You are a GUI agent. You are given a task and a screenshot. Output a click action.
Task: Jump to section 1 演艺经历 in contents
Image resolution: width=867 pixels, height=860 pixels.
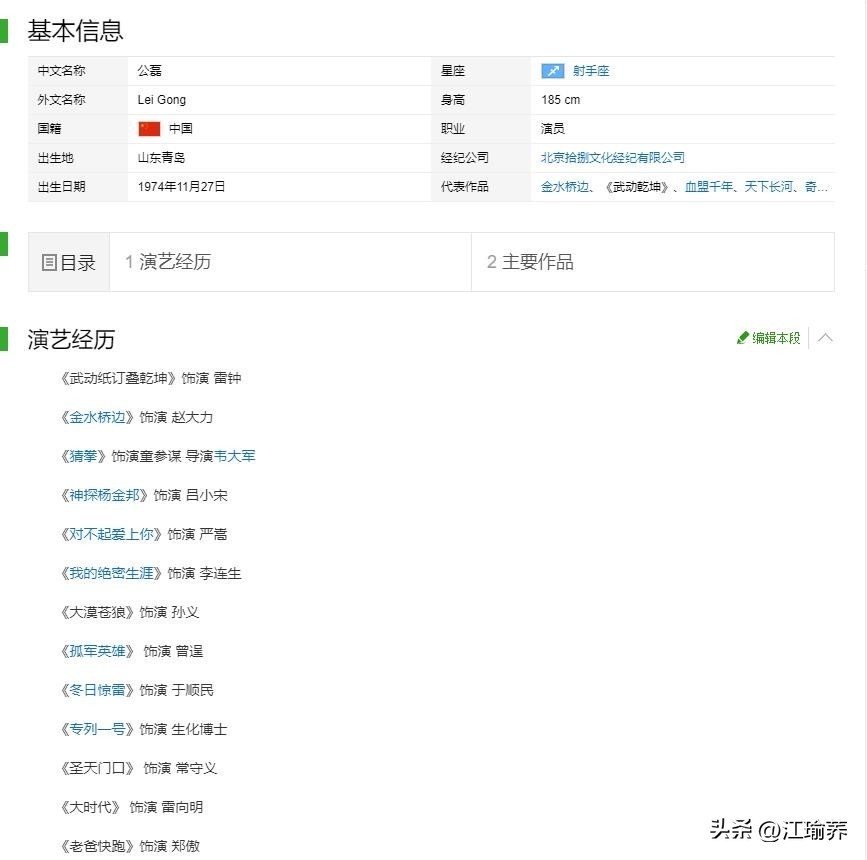168,262
